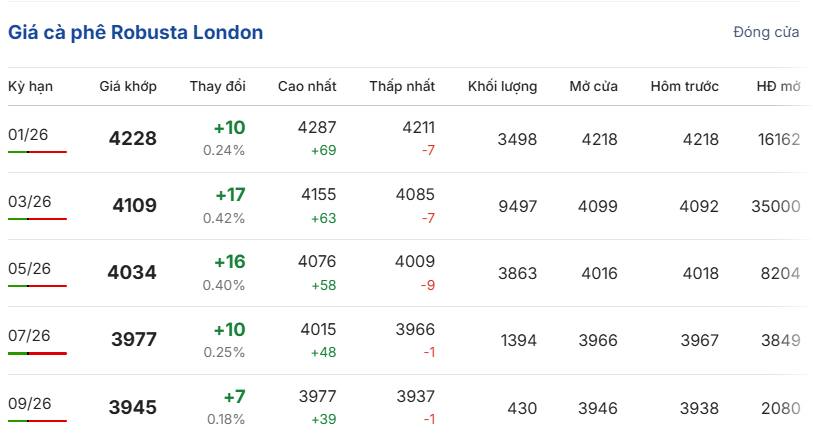Click the 'Mở cửa' column header
The height and width of the screenshot is (439, 813).
tap(593, 86)
